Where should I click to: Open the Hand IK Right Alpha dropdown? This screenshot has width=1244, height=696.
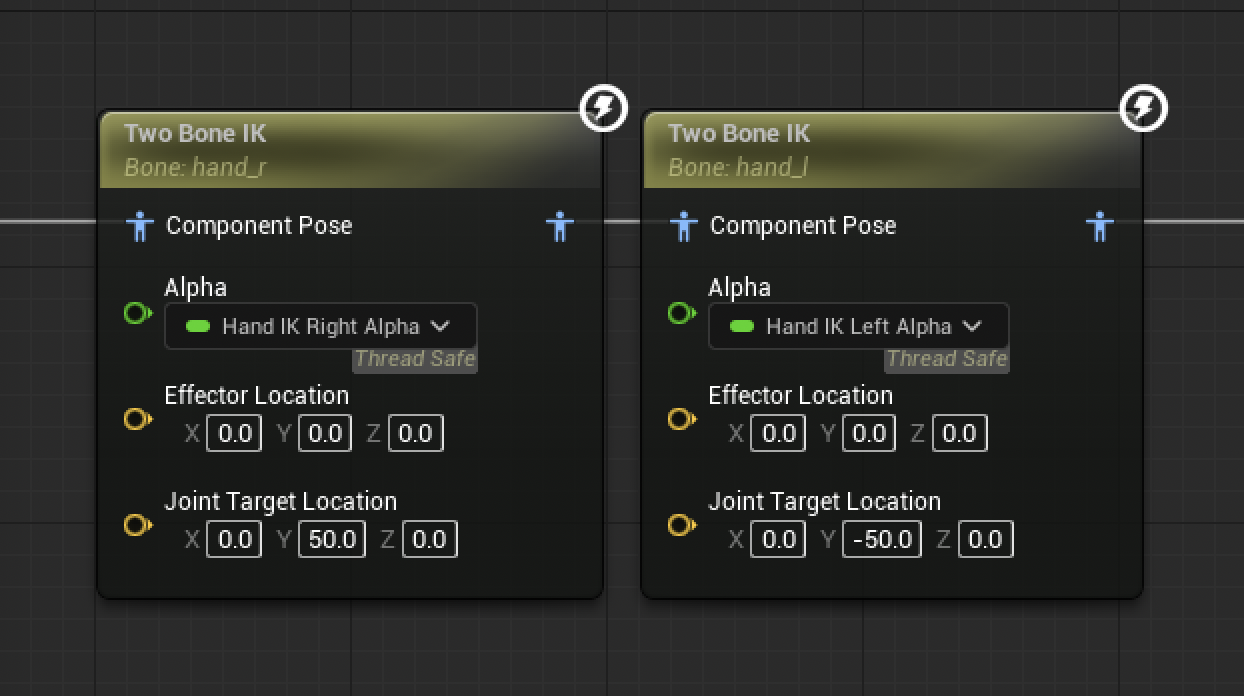point(321,326)
